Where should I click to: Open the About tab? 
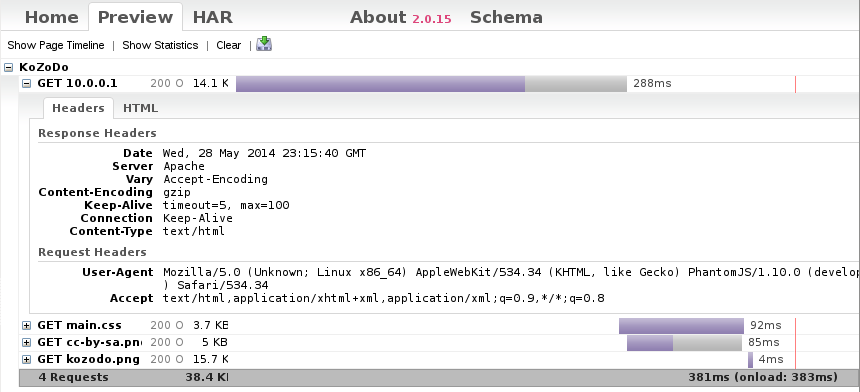pyautogui.click(x=378, y=17)
